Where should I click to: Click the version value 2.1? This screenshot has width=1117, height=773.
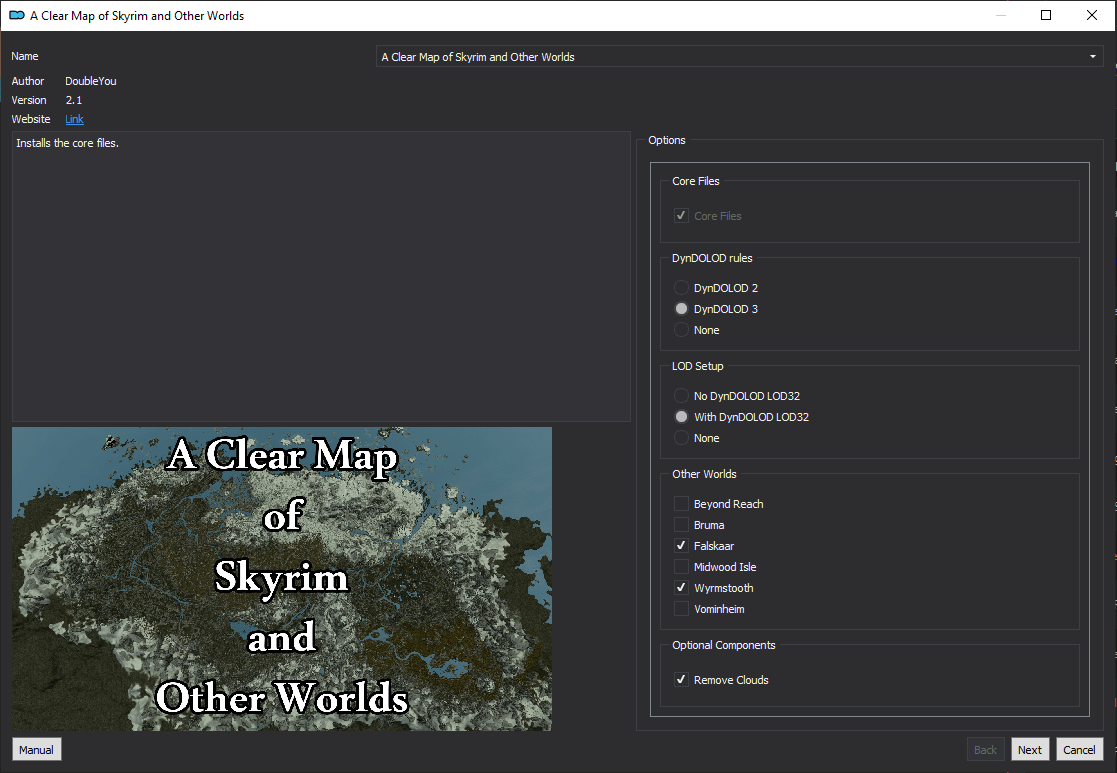tap(73, 100)
